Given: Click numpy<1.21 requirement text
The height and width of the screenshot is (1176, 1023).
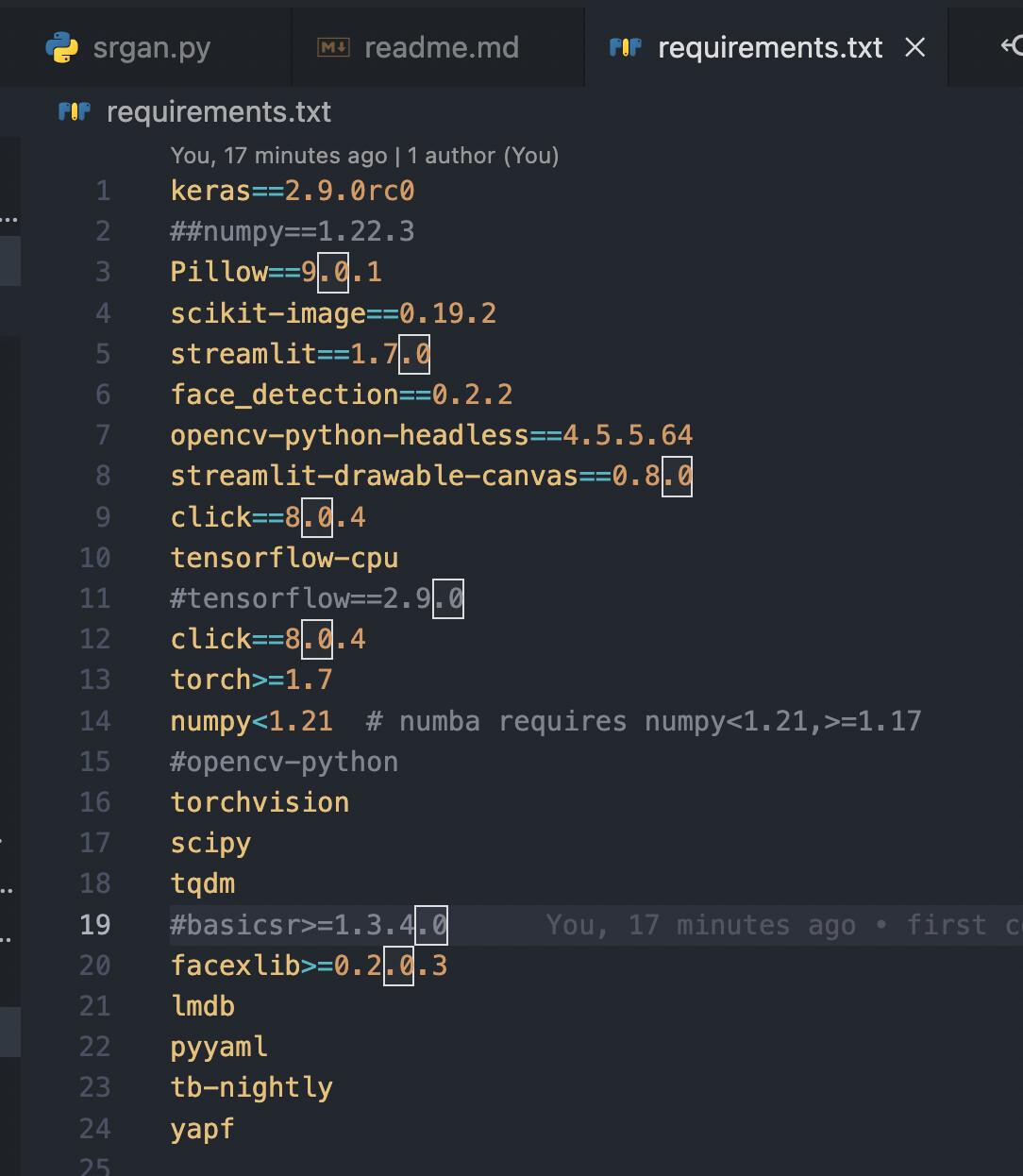Looking at the screenshot, I should [x=251, y=721].
